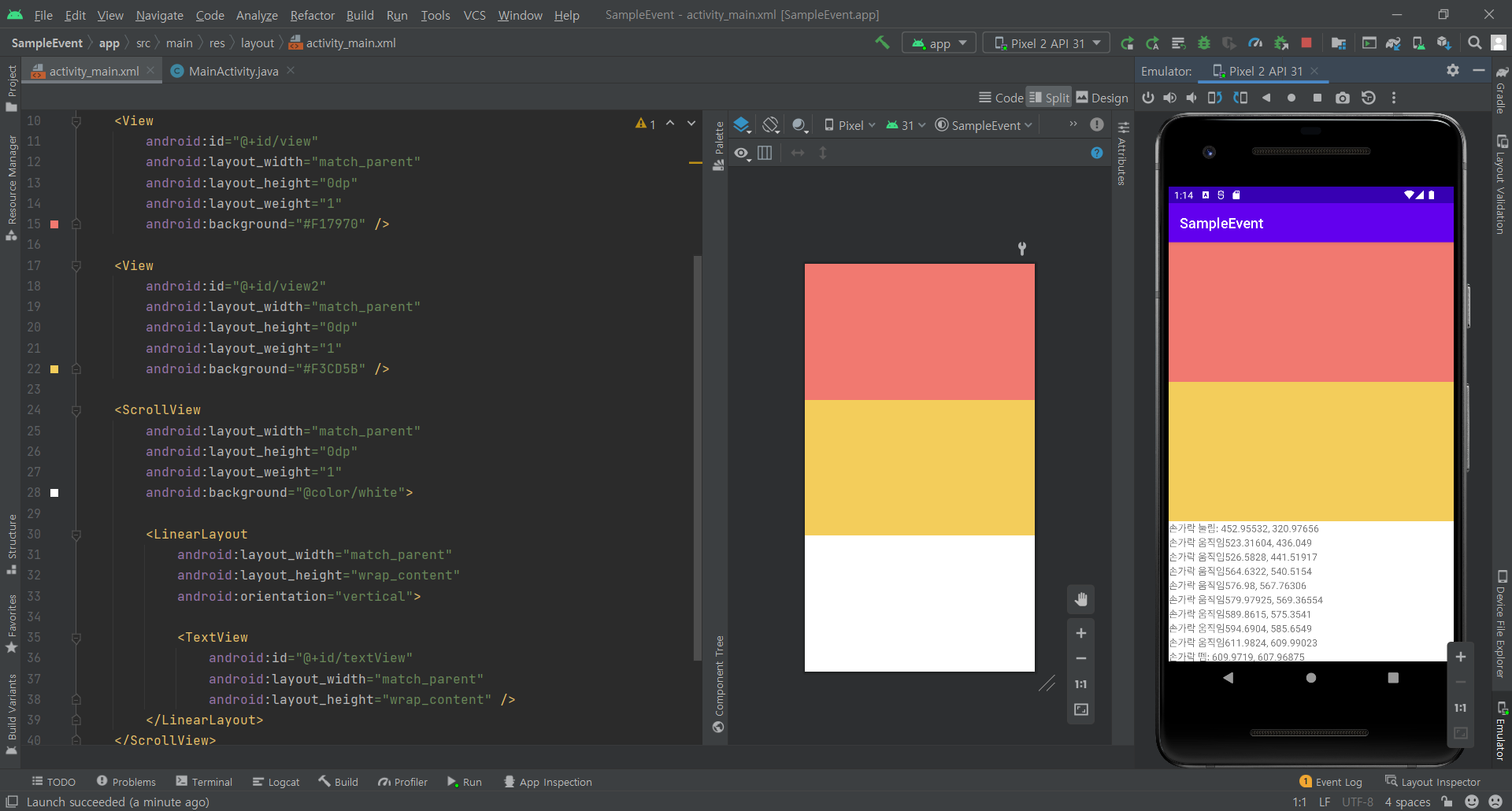1512x811 pixels.
Task: Change the preview device Pixel dropdown
Action: pyautogui.click(x=850, y=125)
